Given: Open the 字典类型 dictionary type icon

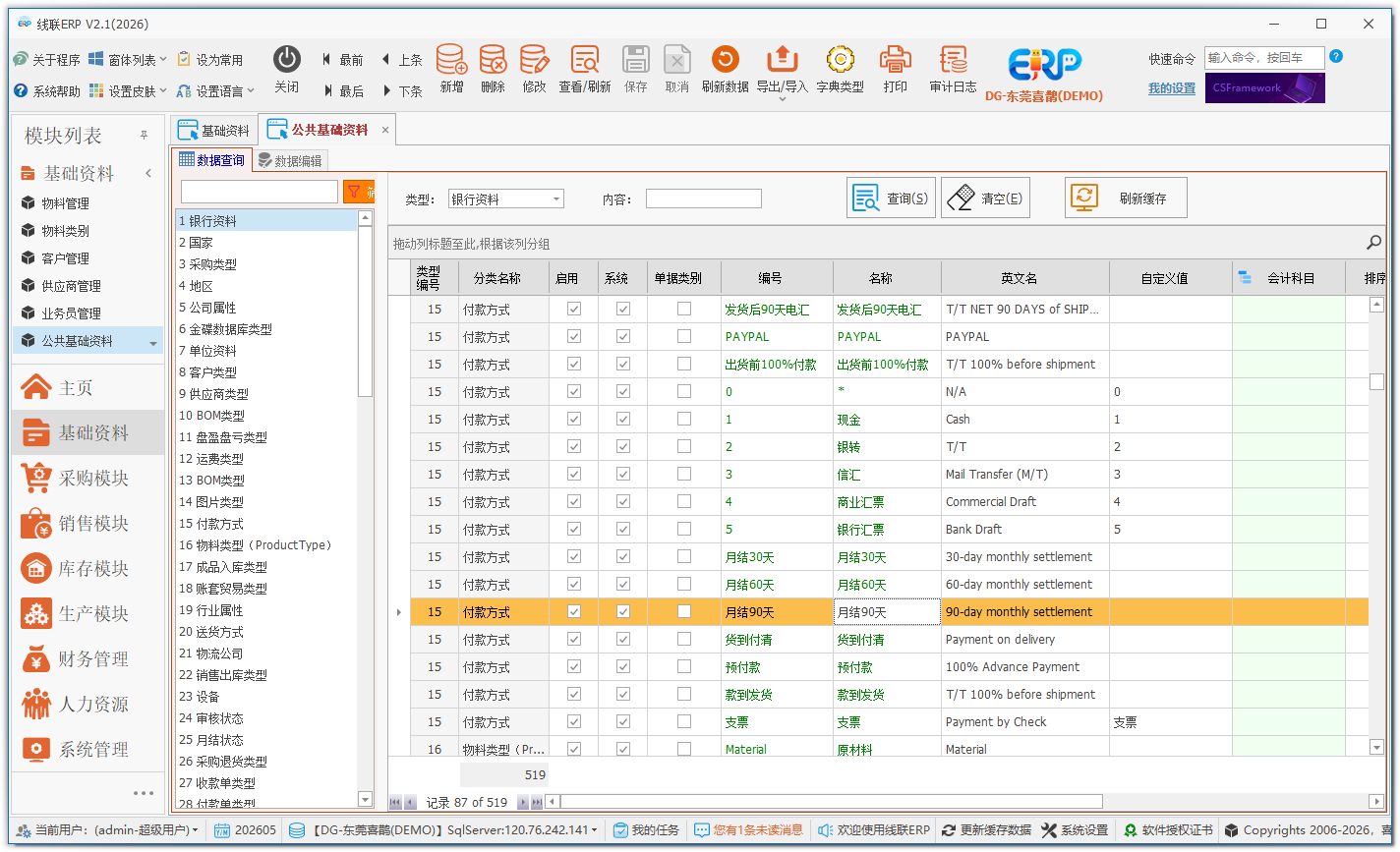Looking at the screenshot, I should 840,59.
